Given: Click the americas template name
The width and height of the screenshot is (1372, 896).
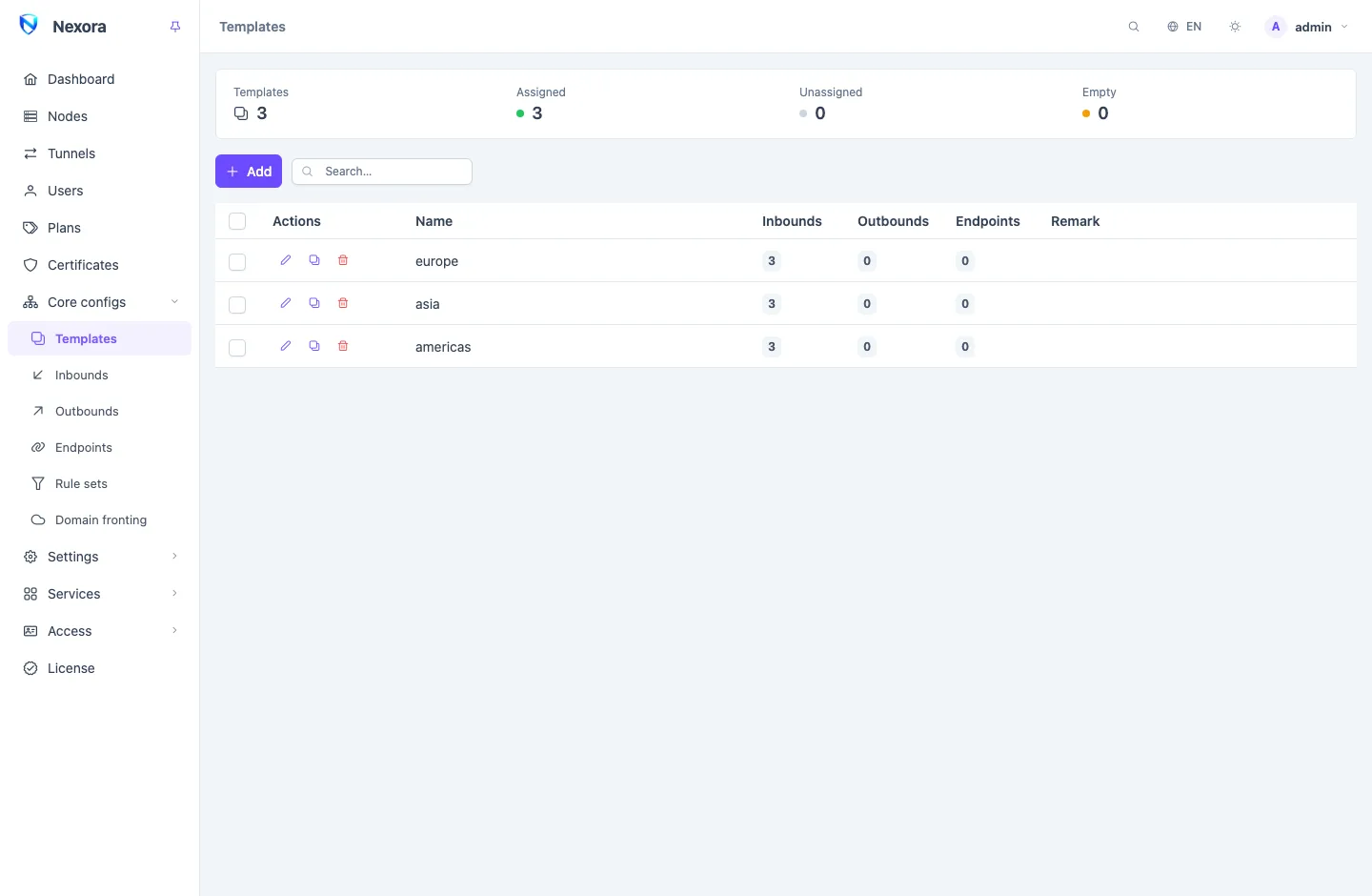Looking at the screenshot, I should [x=443, y=347].
